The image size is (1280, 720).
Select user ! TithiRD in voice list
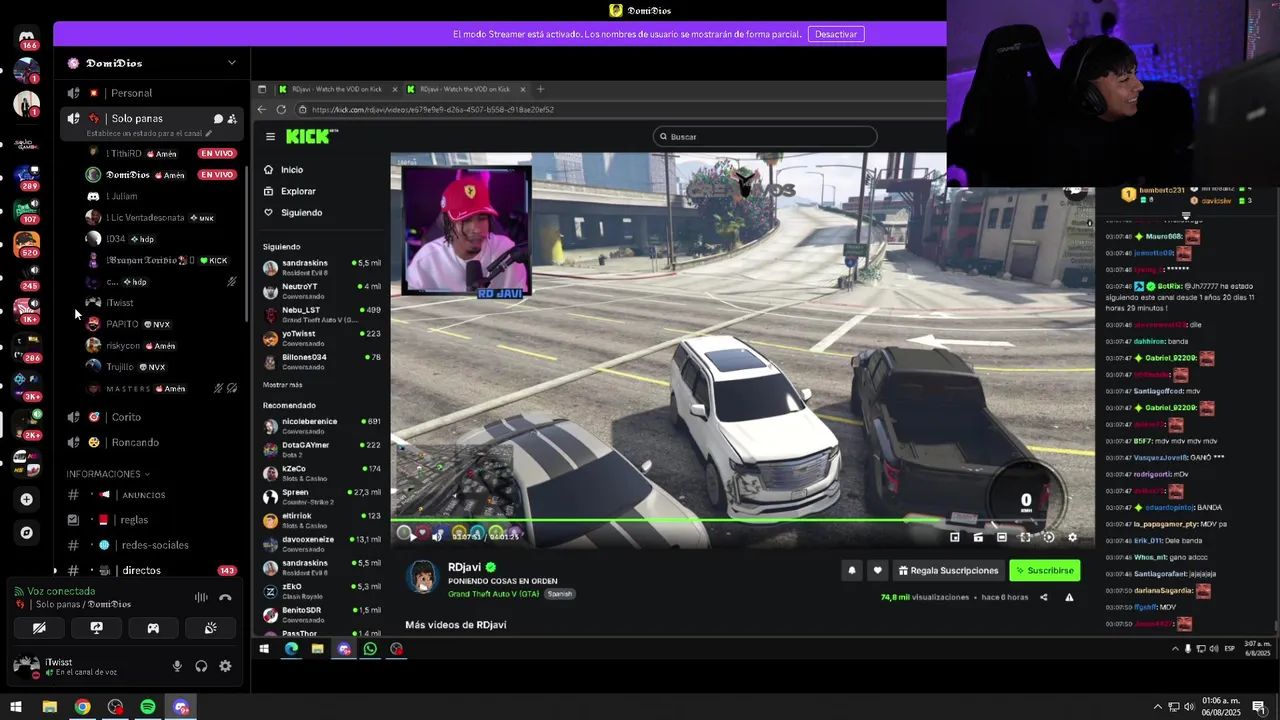coord(161,153)
